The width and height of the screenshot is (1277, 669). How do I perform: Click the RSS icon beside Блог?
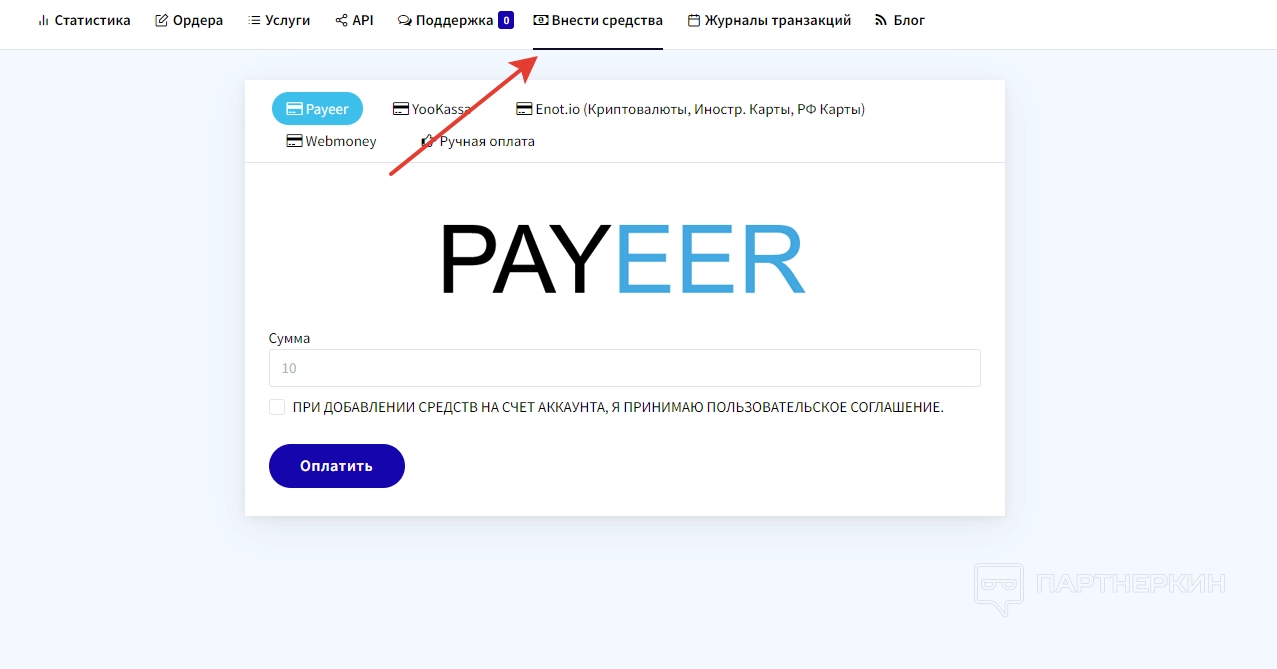(x=881, y=20)
